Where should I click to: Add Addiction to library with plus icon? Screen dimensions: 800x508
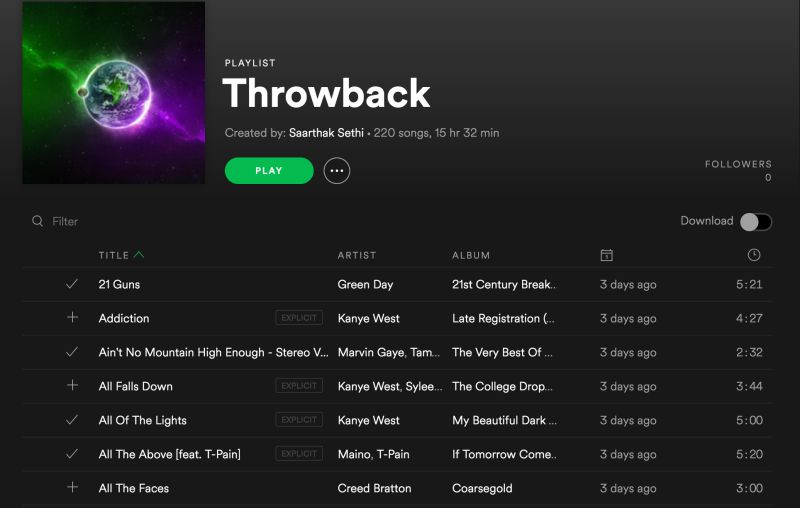72,317
